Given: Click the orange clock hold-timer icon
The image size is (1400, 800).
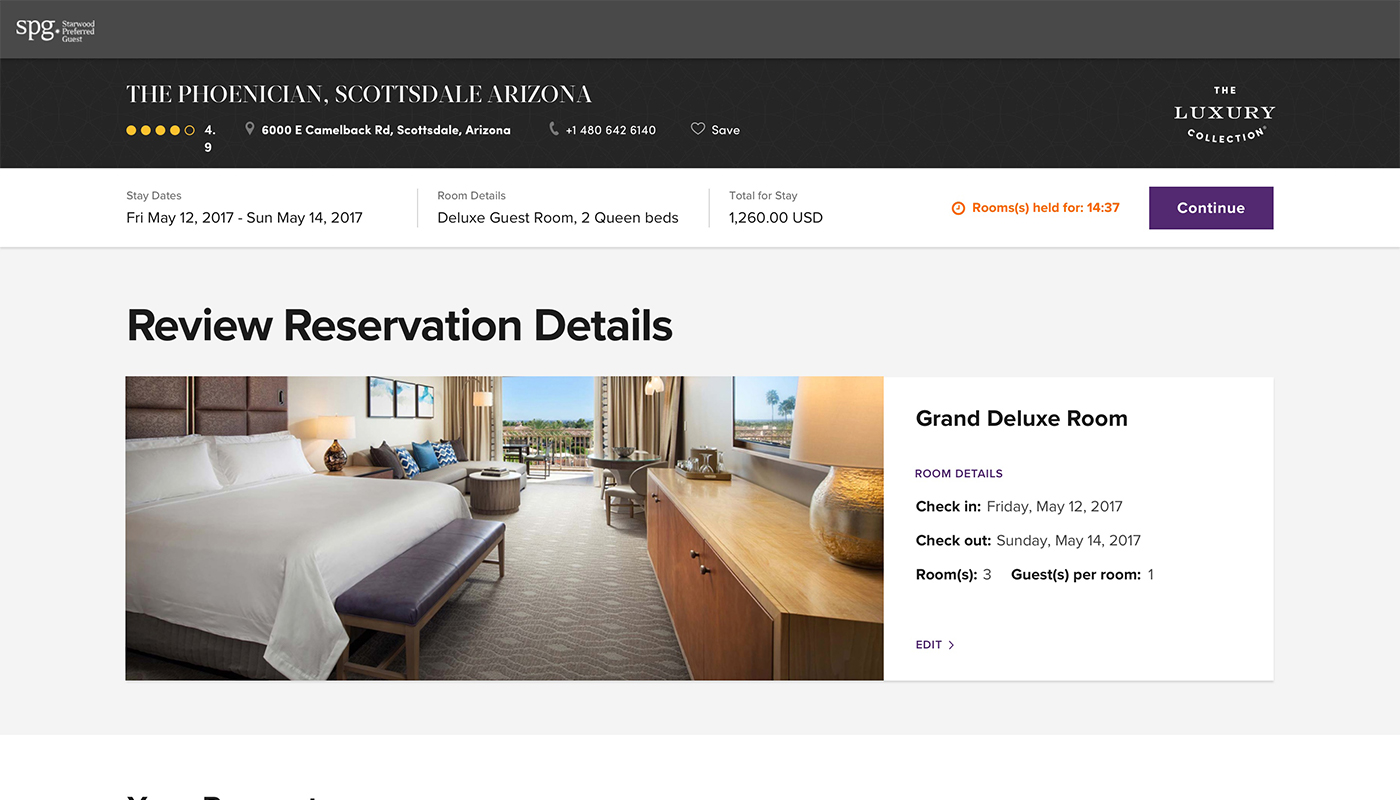Looking at the screenshot, I should [958, 208].
